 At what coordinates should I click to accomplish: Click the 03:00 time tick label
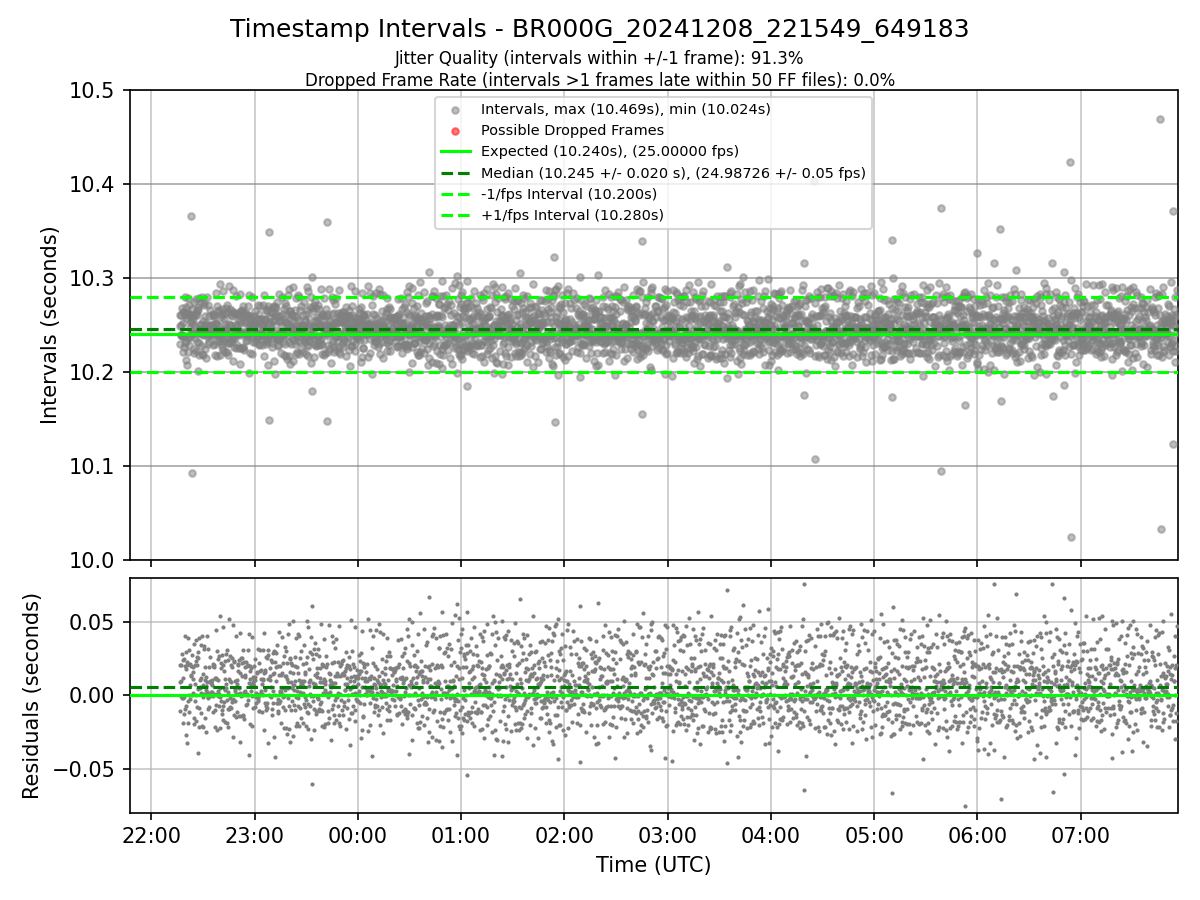[x=667, y=835]
